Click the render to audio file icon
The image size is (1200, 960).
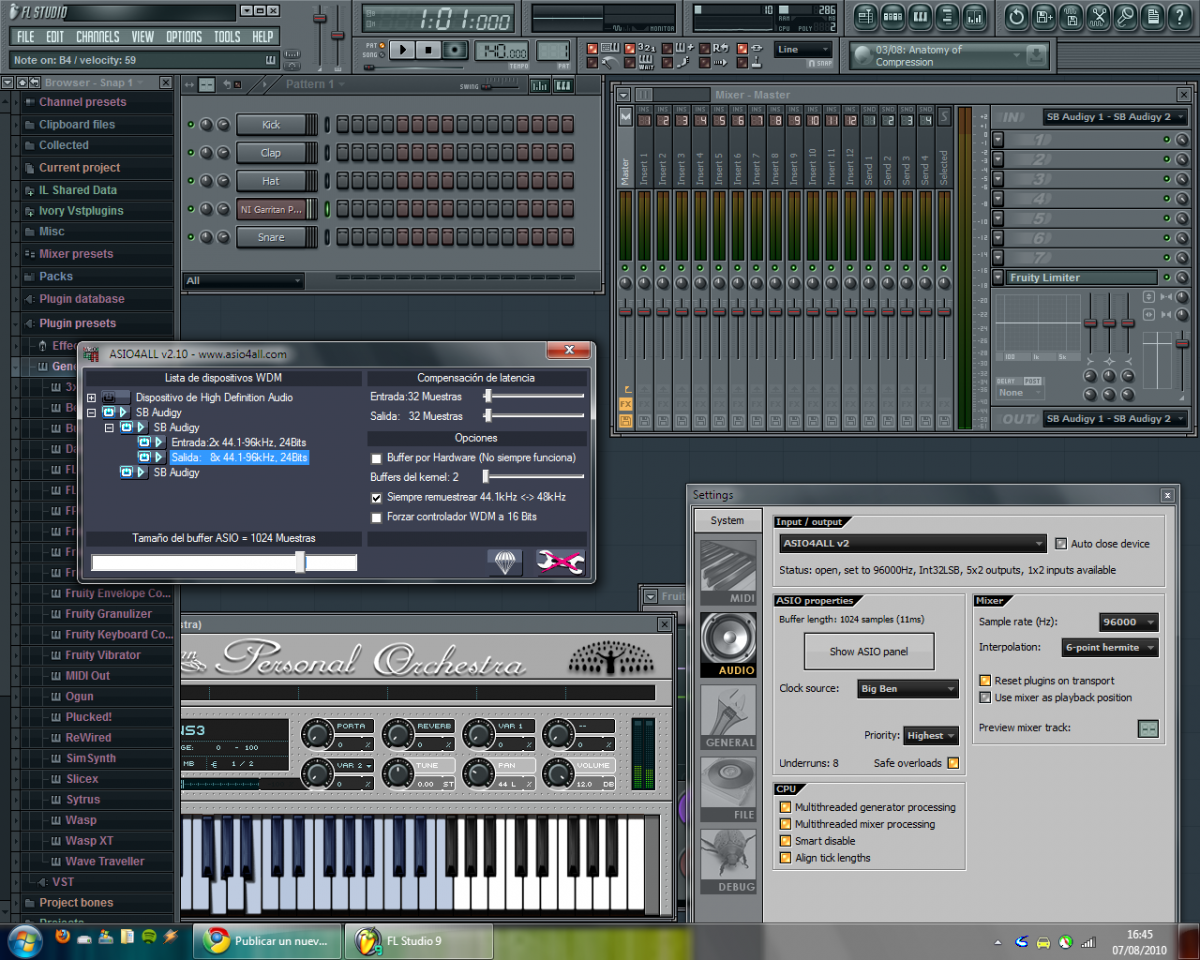click(x=1071, y=16)
